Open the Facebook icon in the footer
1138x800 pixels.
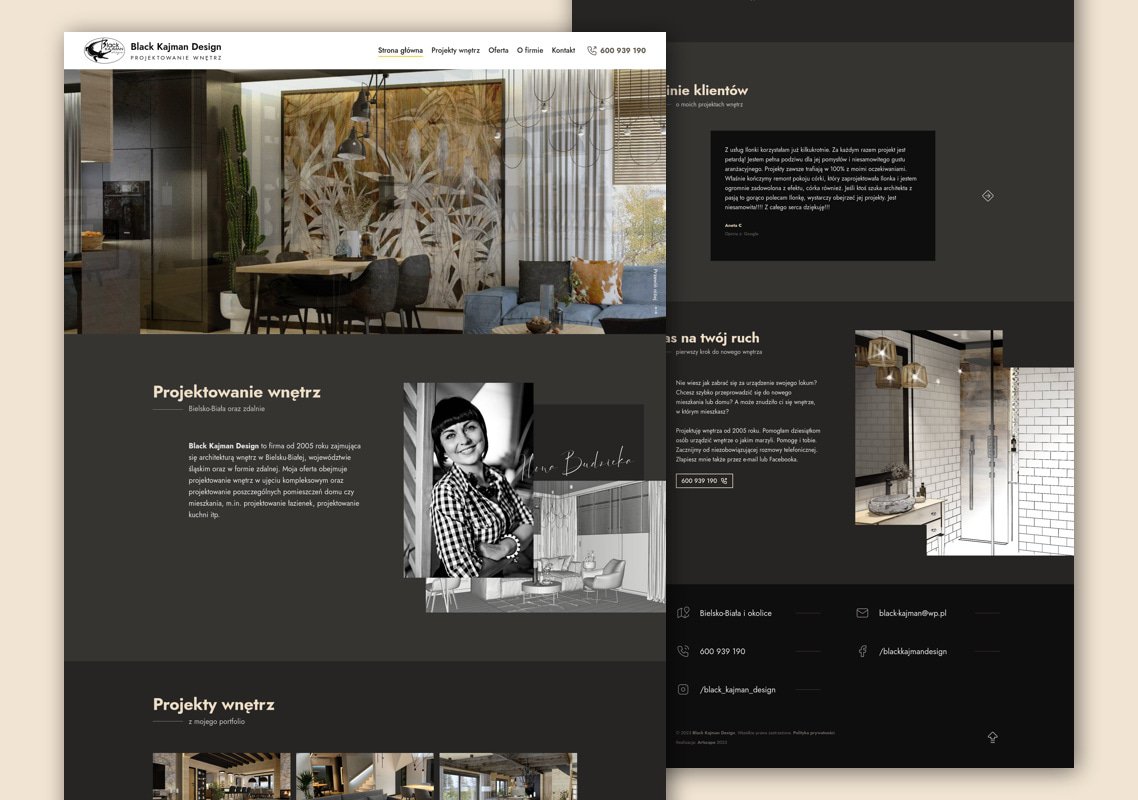[862, 651]
